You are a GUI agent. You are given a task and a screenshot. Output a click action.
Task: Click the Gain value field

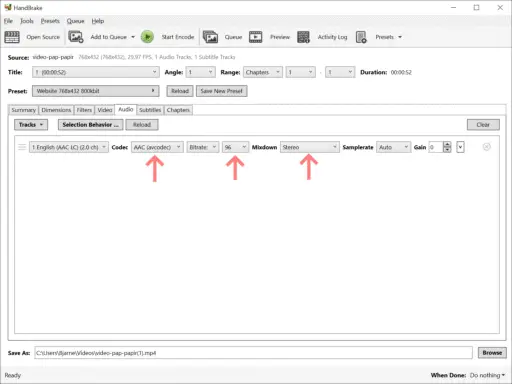coord(436,147)
